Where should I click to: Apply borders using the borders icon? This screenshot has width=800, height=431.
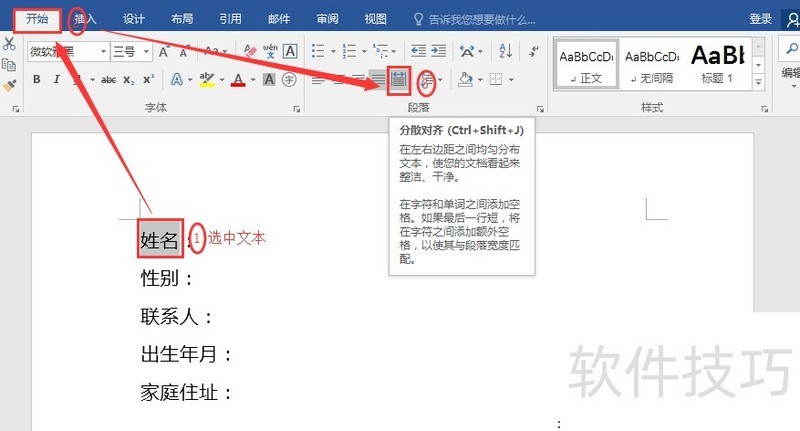click(x=495, y=79)
